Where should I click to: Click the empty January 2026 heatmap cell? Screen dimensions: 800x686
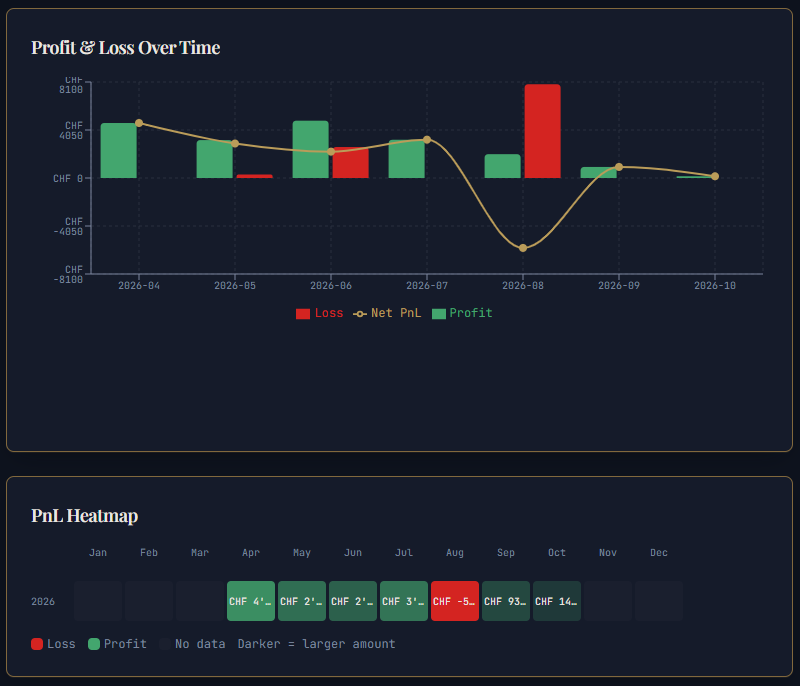[x=98, y=601]
